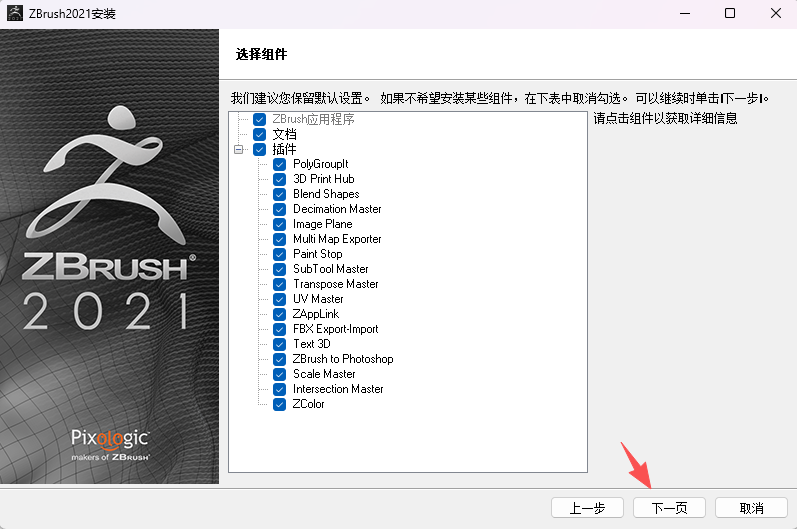Image resolution: width=797 pixels, height=529 pixels.
Task: Select the Paint Stop label
Action: (318, 254)
